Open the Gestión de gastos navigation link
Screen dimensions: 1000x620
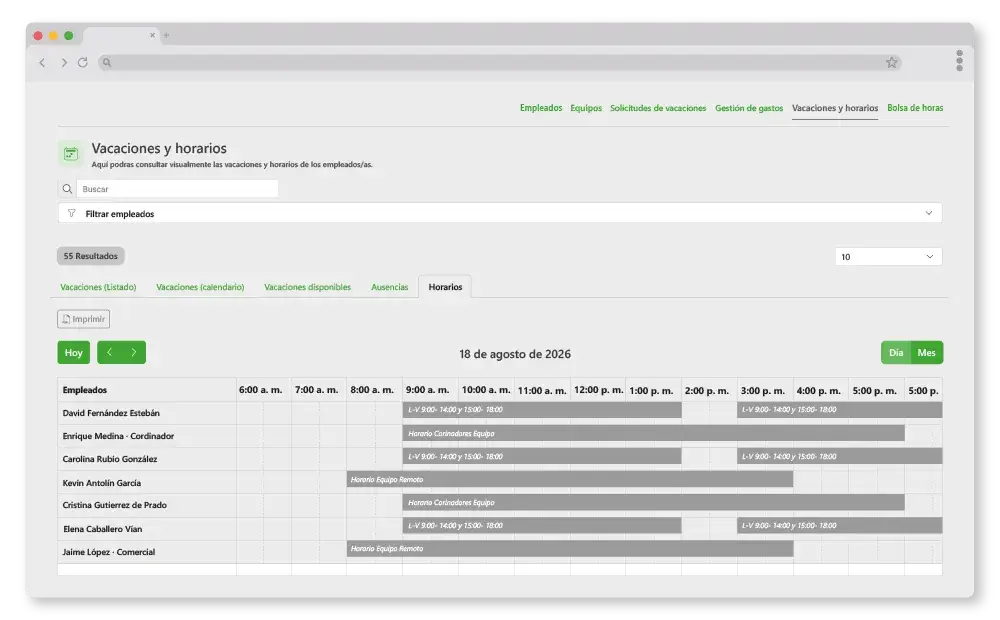click(x=749, y=108)
